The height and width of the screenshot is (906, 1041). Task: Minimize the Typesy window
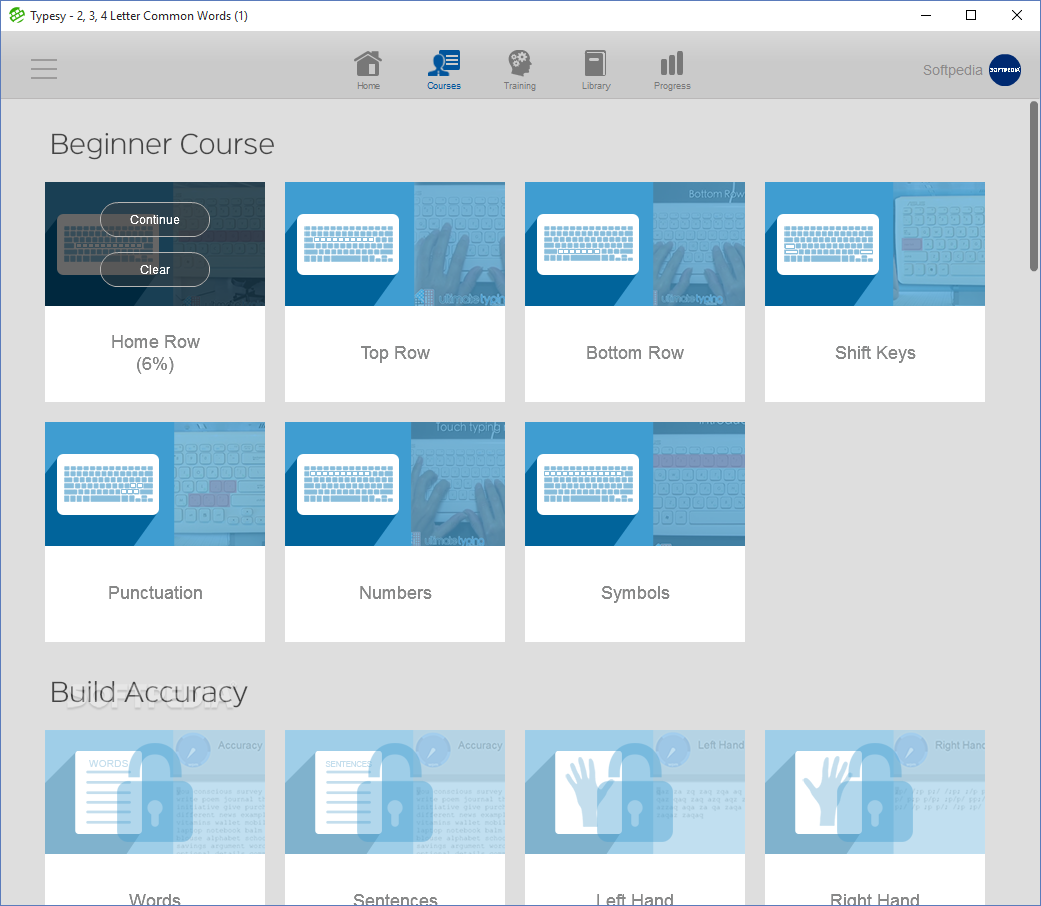point(926,15)
